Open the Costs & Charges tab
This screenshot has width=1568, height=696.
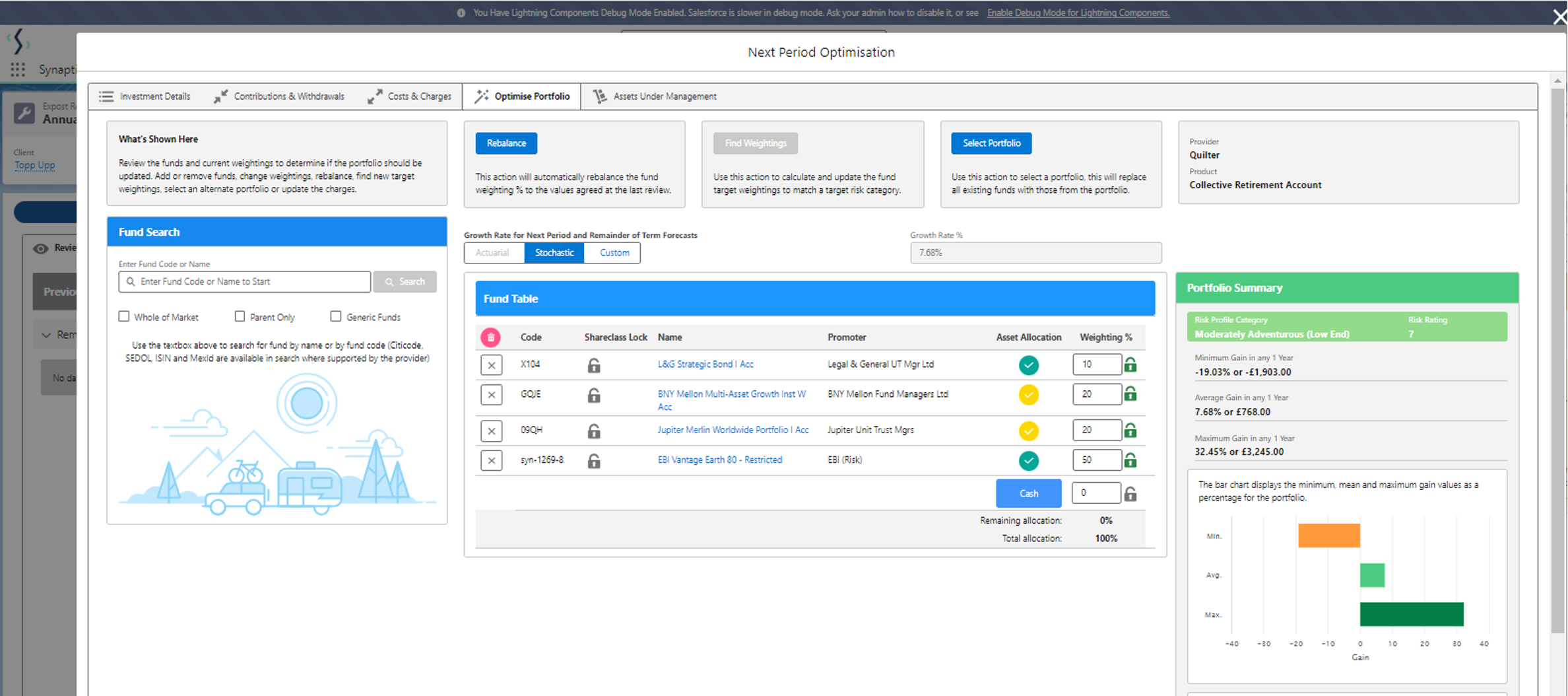point(409,96)
